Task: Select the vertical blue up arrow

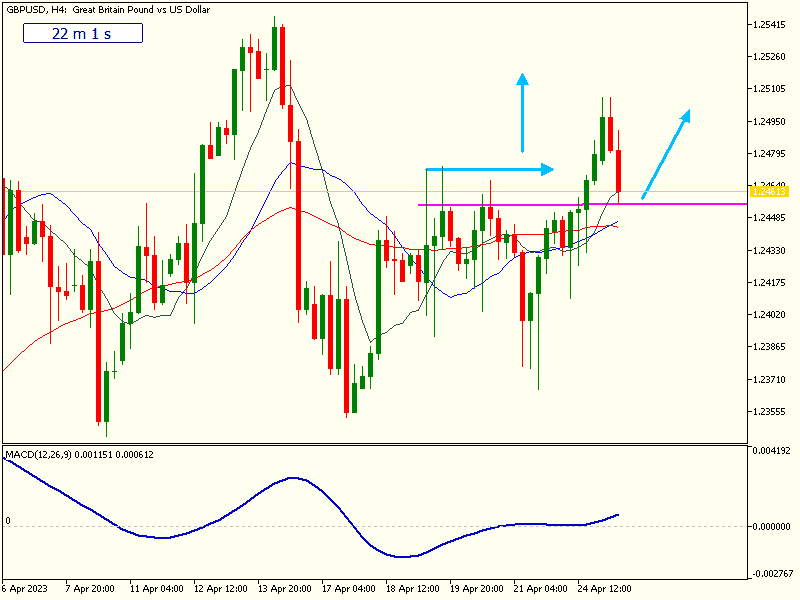Action: (x=521, y=115)
